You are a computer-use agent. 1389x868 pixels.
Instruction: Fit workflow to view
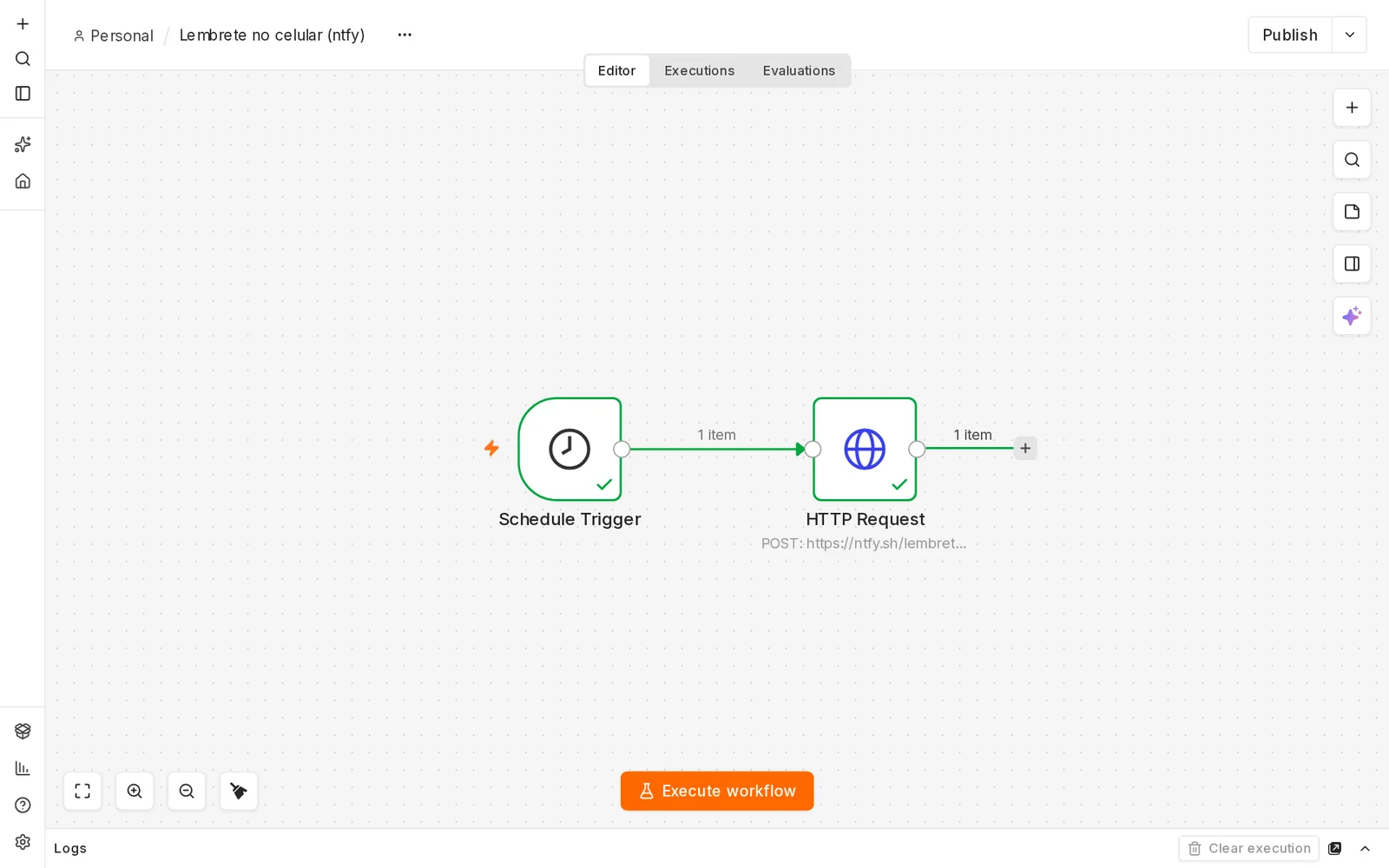(x=82, y=791)
